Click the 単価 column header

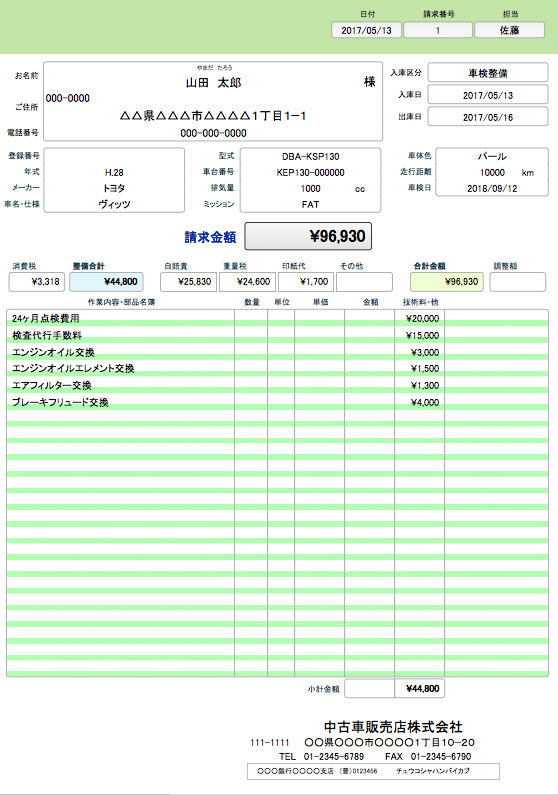tap(320, 302)
